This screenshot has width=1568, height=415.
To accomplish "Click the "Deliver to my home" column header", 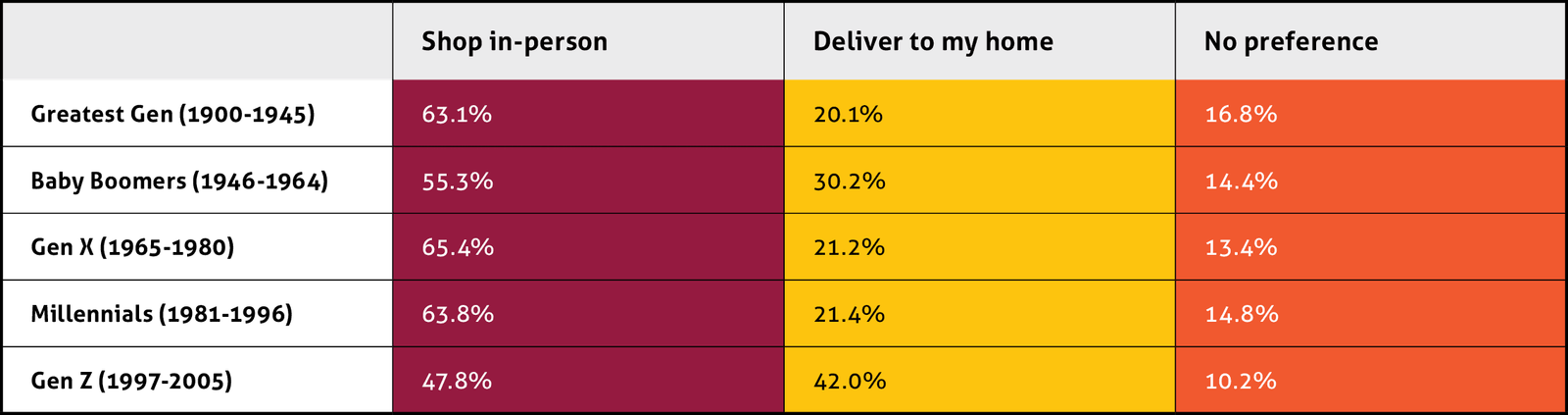I will pyautogui.click(x=933, y=41).
